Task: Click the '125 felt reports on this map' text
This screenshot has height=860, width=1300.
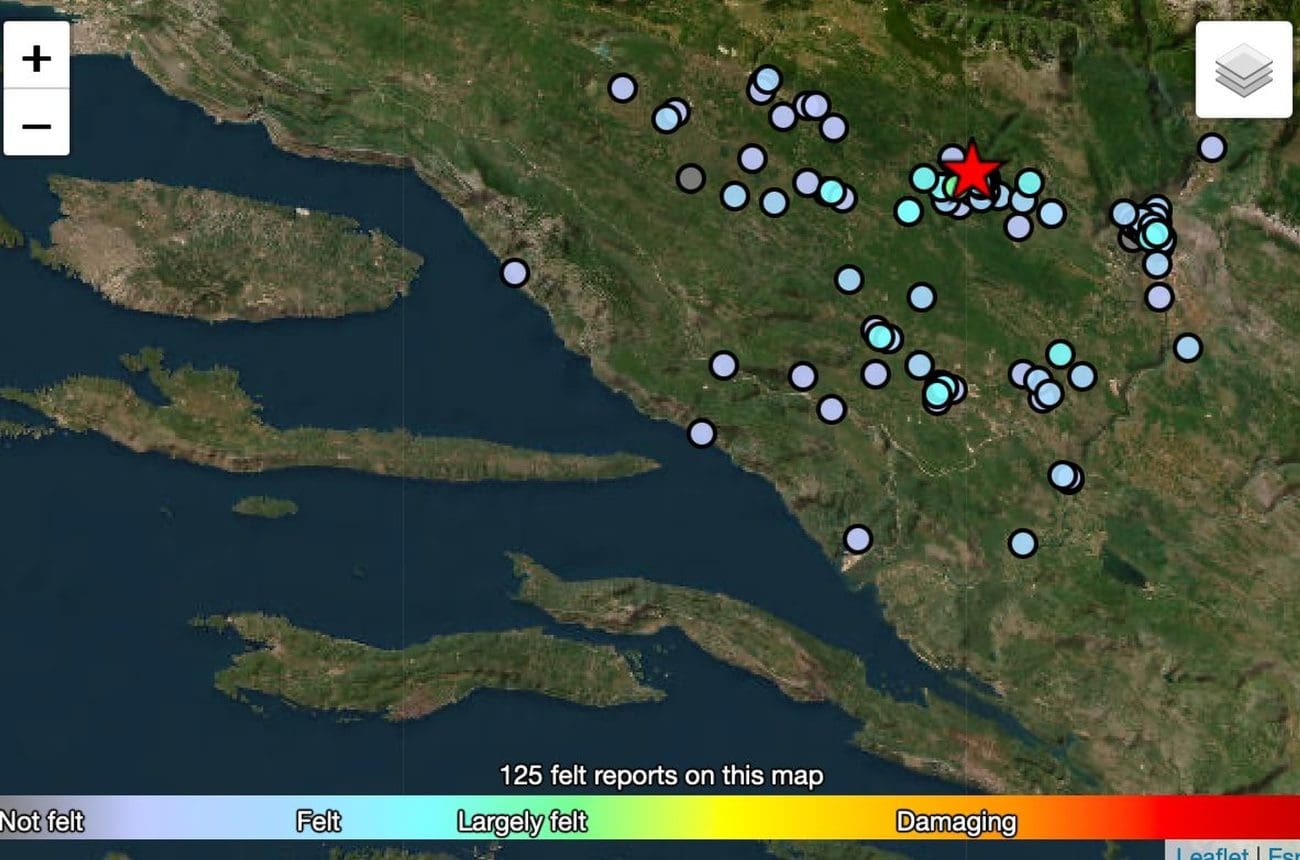Action: 661,775
